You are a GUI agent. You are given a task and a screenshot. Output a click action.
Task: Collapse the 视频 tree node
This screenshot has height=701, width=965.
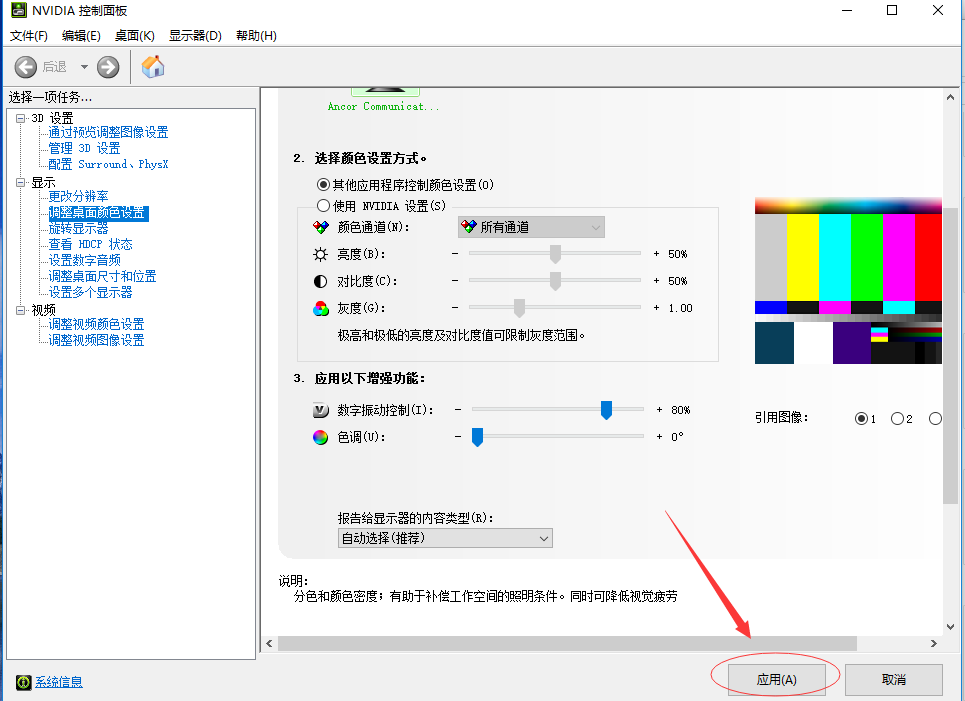(x=20, y=310)
